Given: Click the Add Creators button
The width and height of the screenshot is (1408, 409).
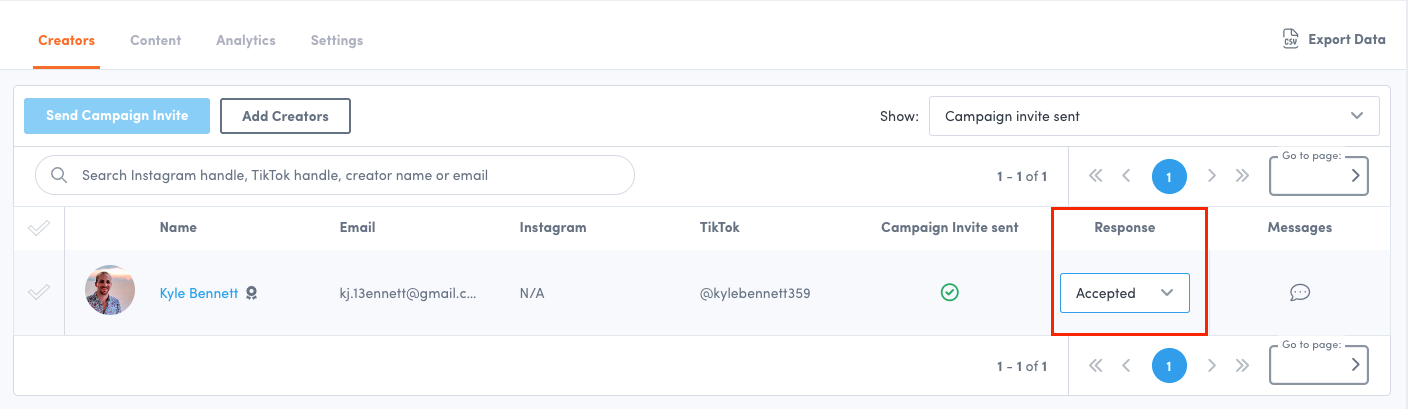Looking at the screenshot, I should click(285, 116).
